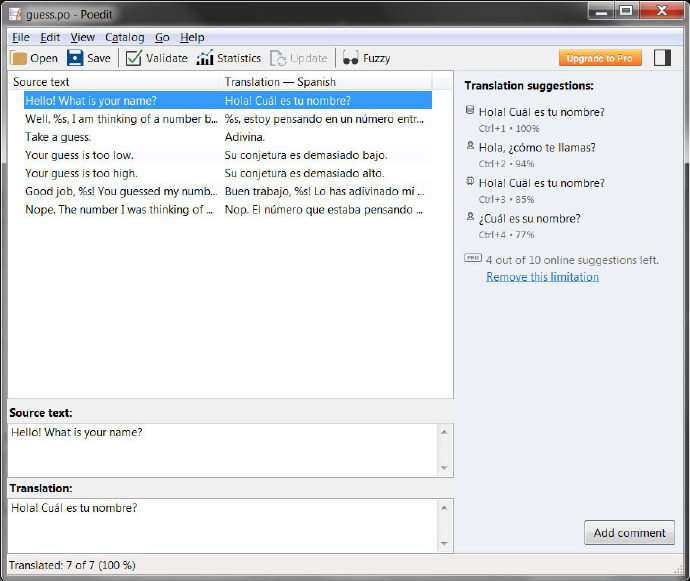This screenshot has width=690, height=581.
Task: Open the Edit menu
Action: [x=50, y=37]
